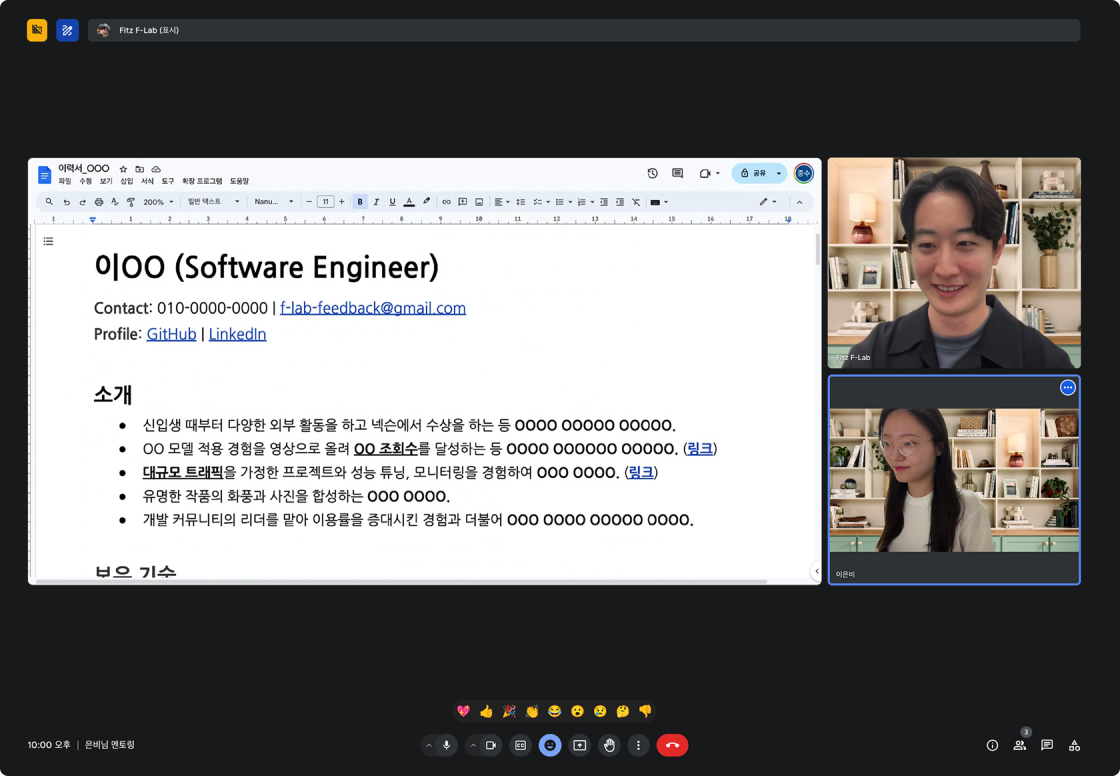Raise your hand in the meeting
Screen dimensions: 1120x776
pyautogui.click(x=609, y=745)
